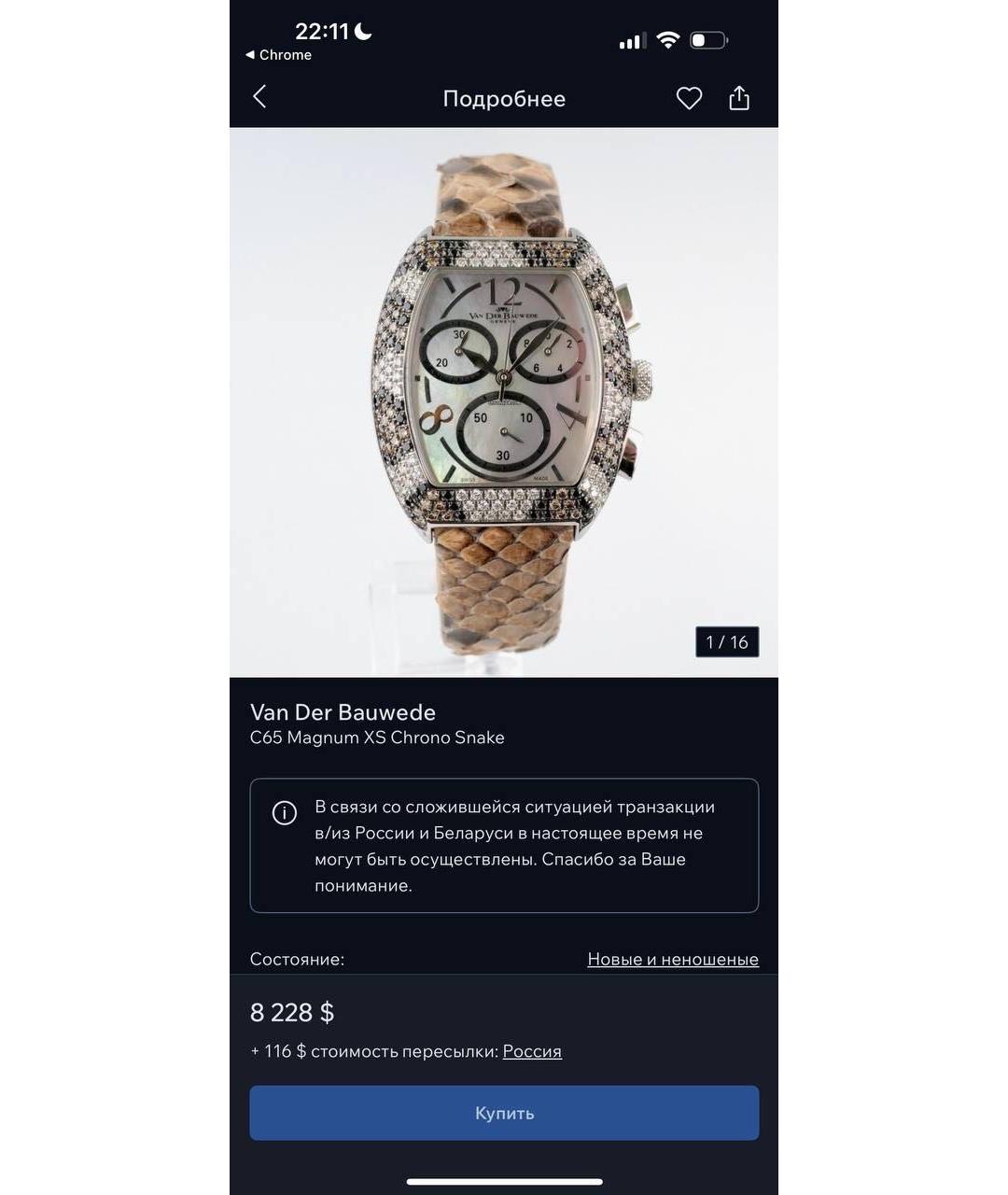Image resolution: width=1008 pixels, height=1195 pixels.
Task: Open the Россия shipping country link
Action: [x=532, y=1051]
